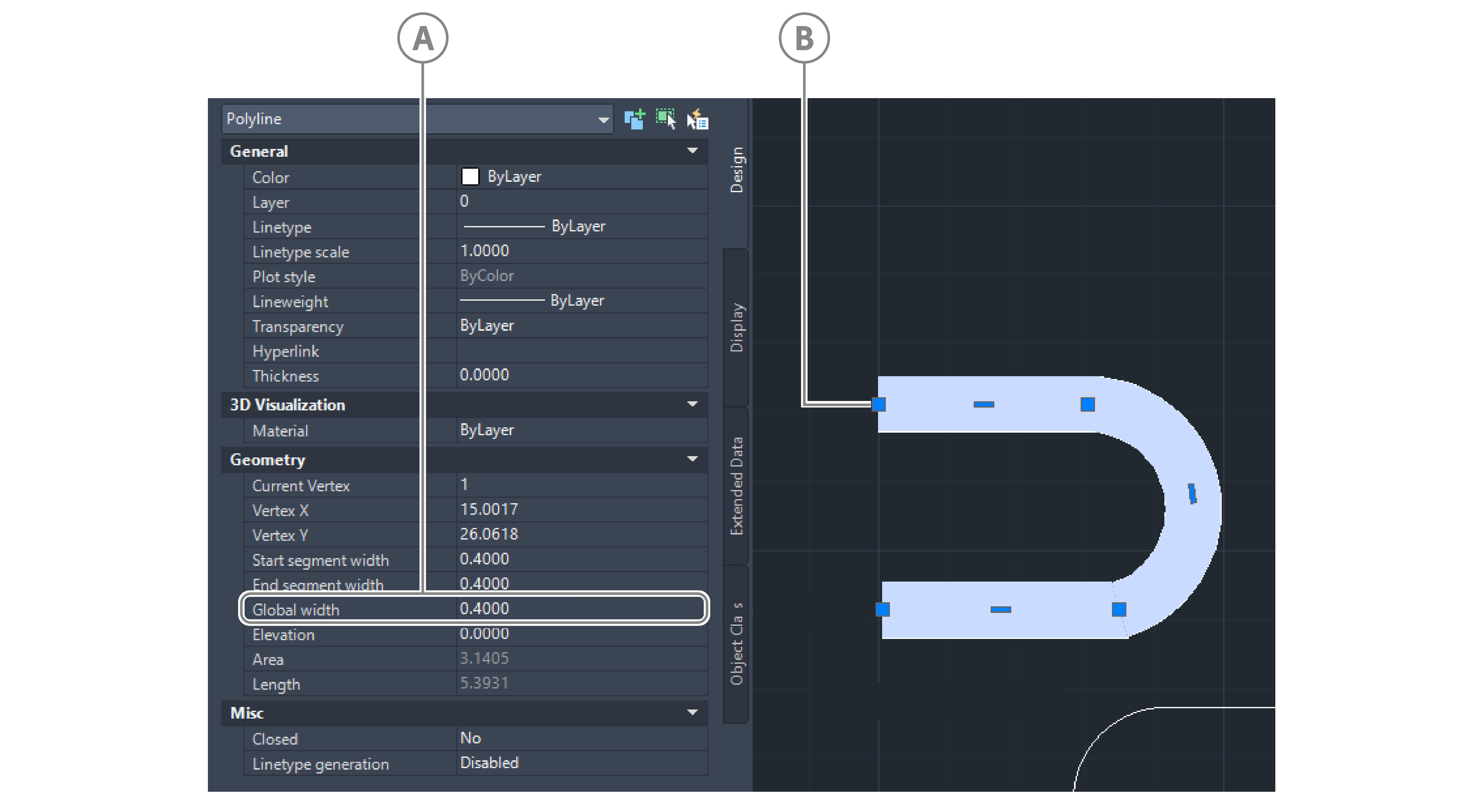Switch to the Display tab

click(736, 327)
